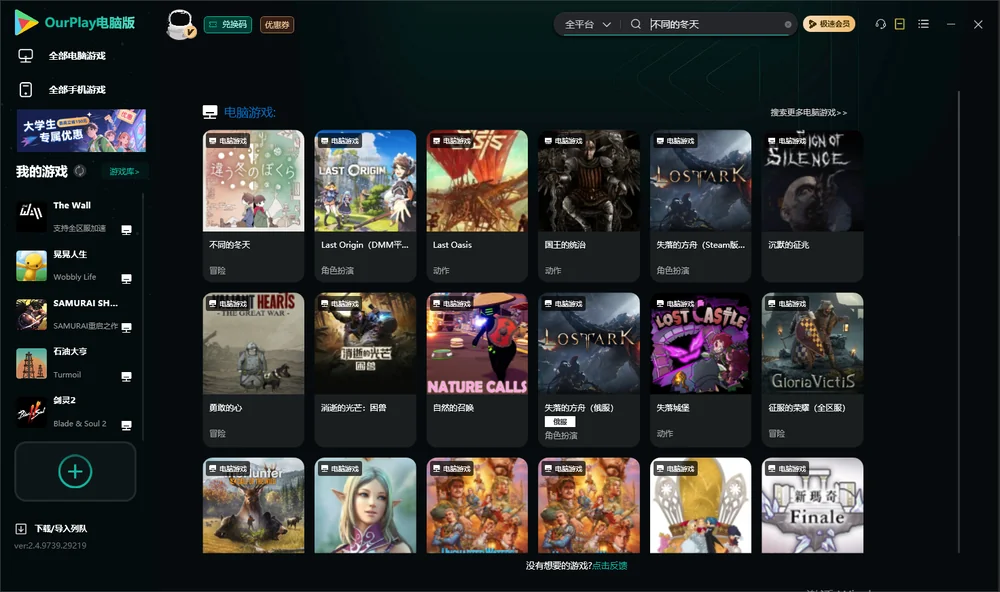The width and height of the screenshot is (1000, 592).
Task: Open the 游戏库 link
Action: (x=124, y=172)
